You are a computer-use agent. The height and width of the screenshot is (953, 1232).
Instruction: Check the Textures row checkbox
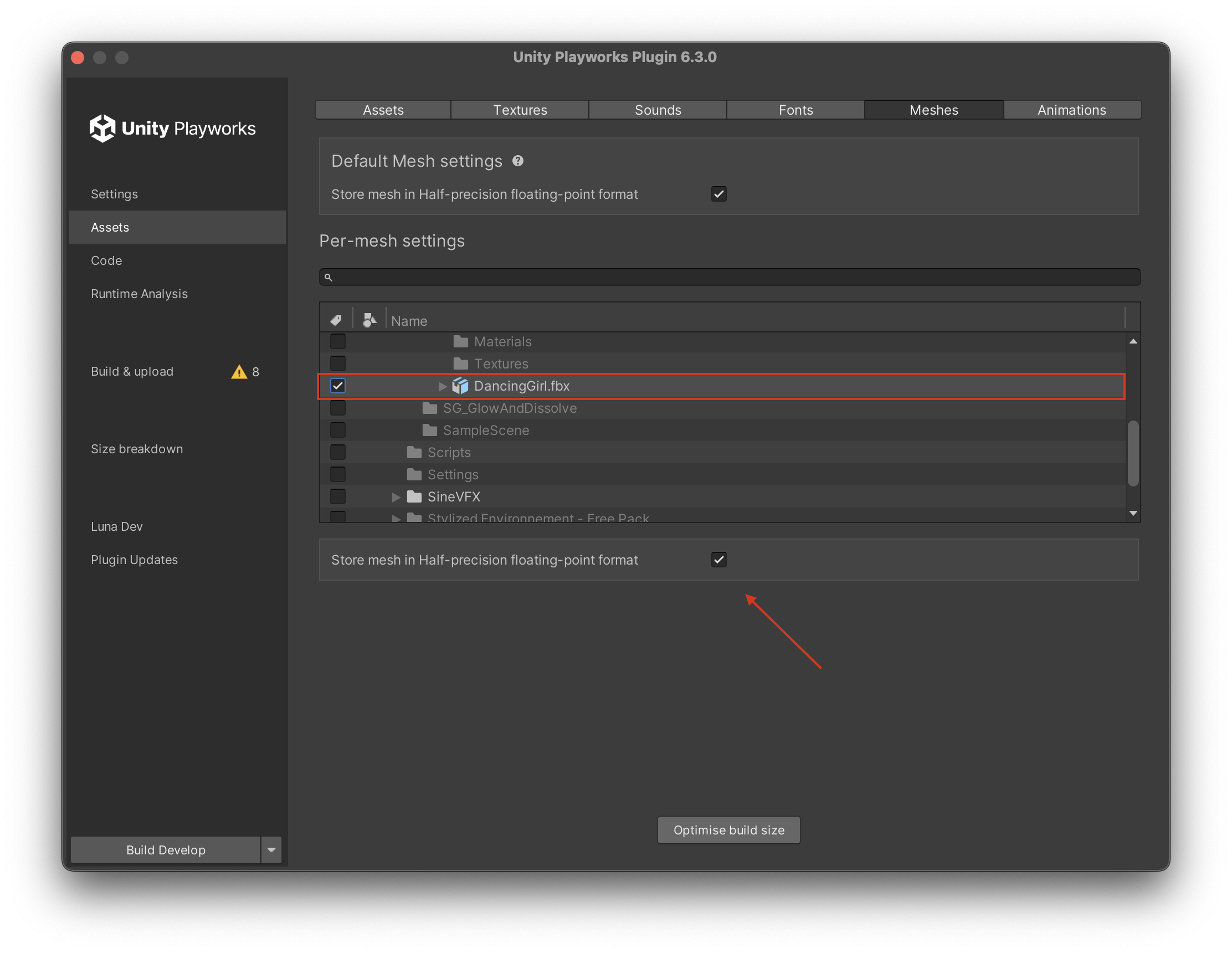338,363
